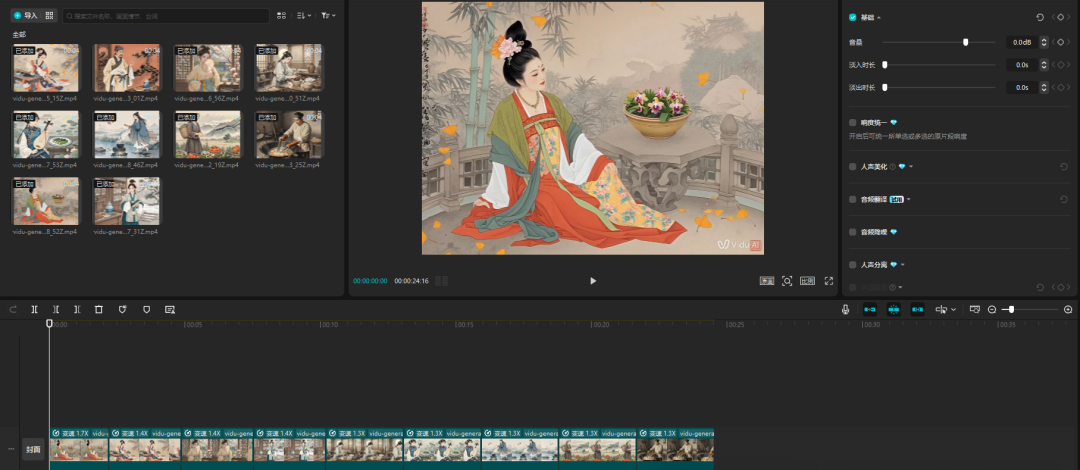Click the filename vidu-gene...8_52Z.mp4

coord(45,232)
